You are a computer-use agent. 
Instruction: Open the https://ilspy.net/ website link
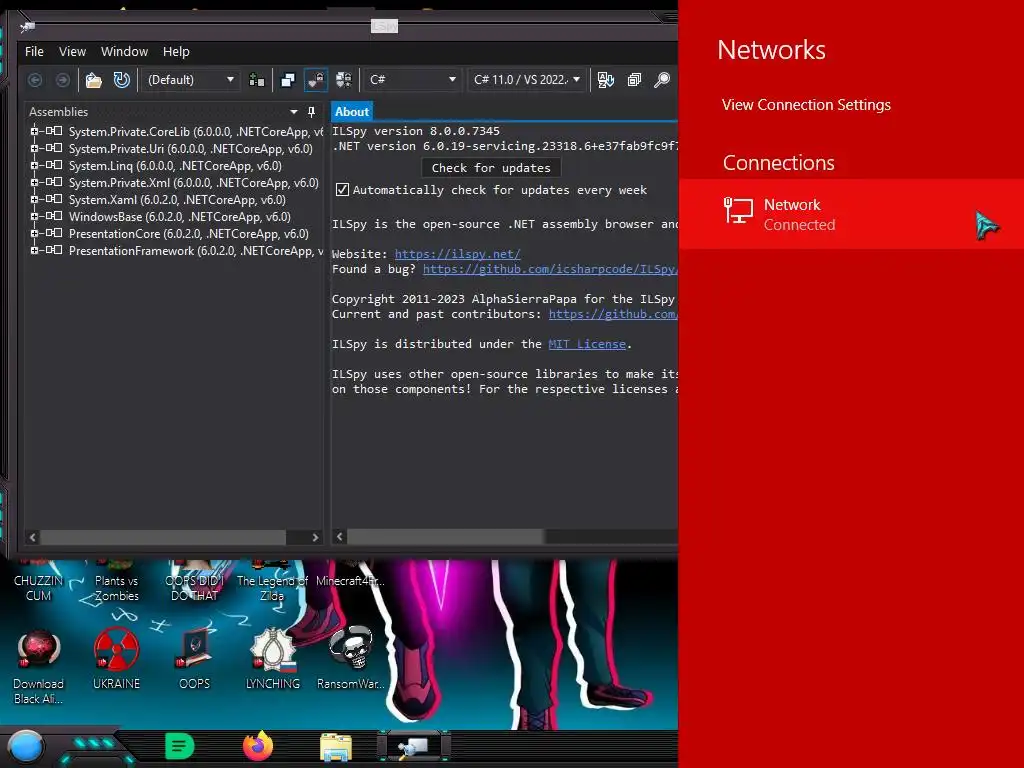458,254
